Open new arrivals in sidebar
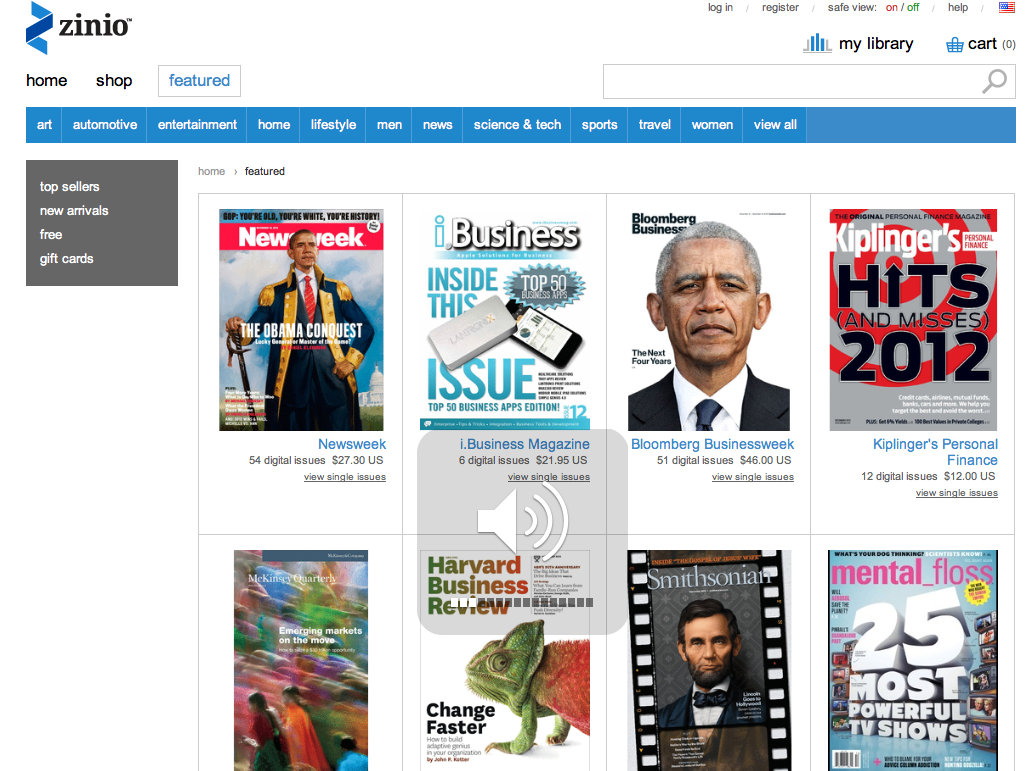This screenshot has height=771, width=1033. [74, 211]
